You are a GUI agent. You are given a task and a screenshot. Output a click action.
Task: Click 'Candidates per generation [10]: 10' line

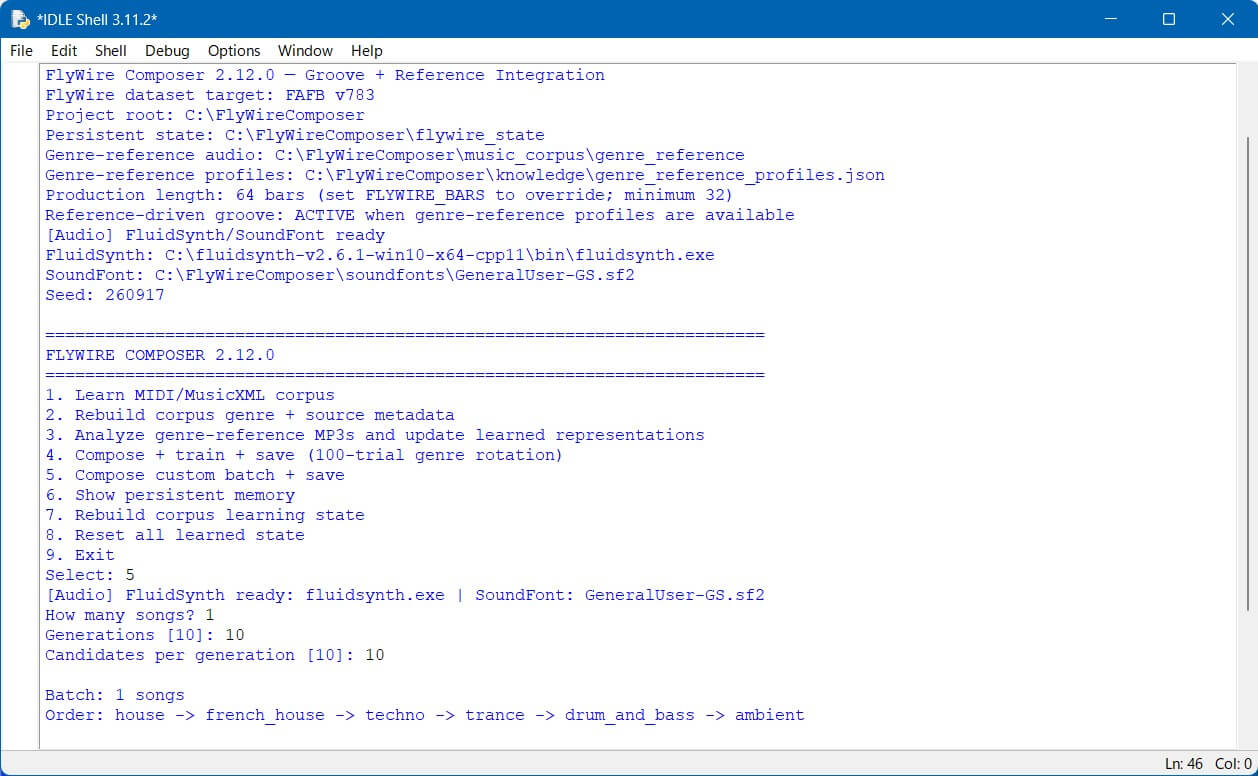coord(215,655)
